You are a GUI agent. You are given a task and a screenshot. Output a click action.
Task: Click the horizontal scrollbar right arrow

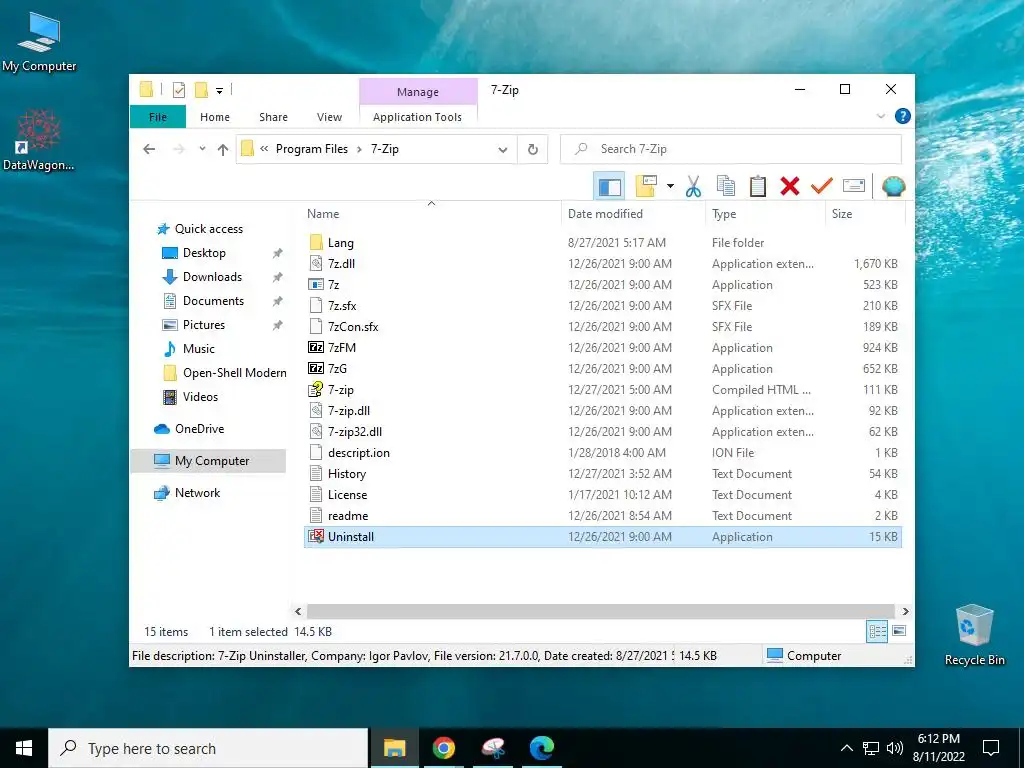click(x=905, y=611)
